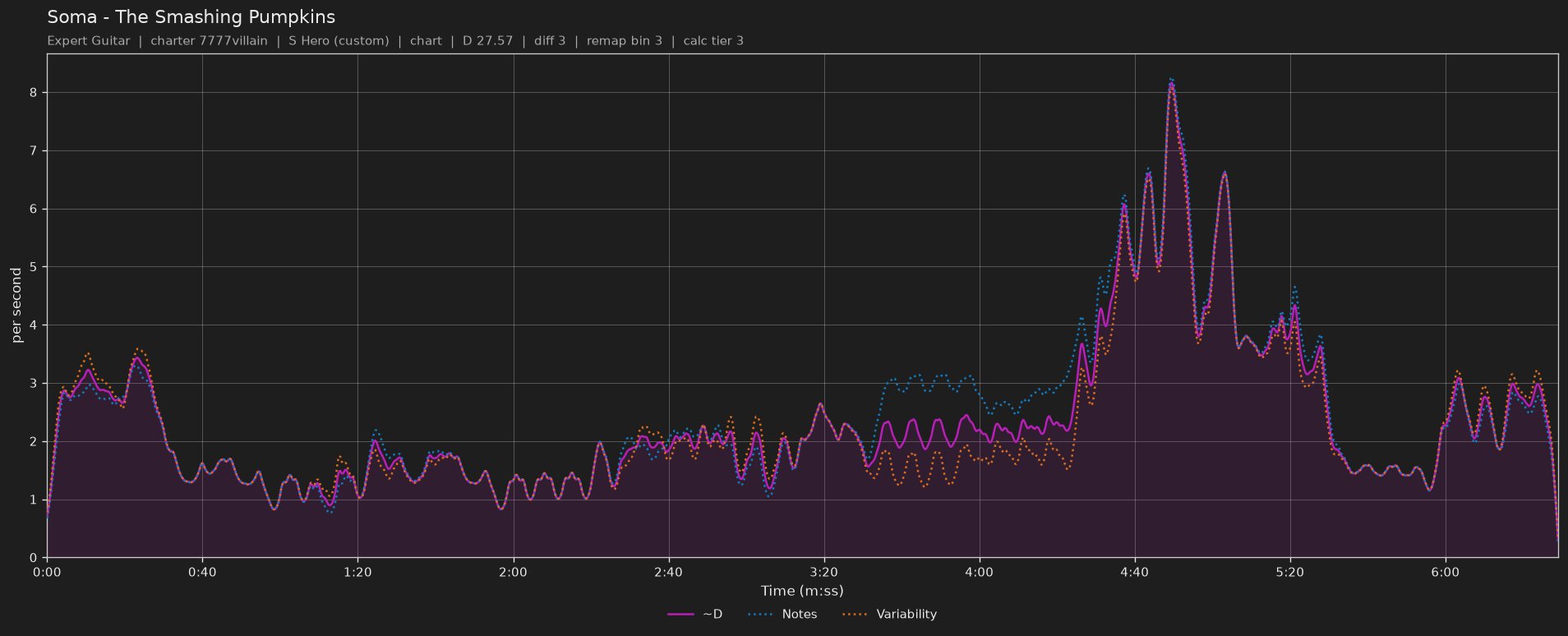Click the "2:40" x-axis tick label
The image size is (1568, 636).
click(x=668, y=572)
